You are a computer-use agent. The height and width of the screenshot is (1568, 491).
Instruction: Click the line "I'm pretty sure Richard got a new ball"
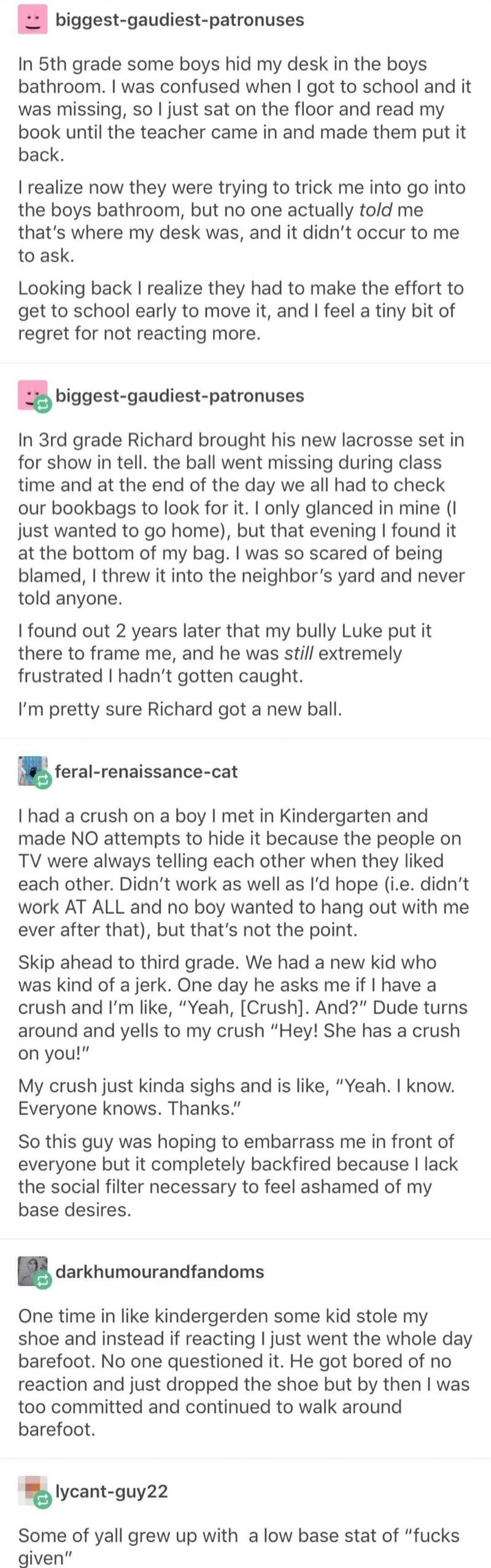(180, 709)
